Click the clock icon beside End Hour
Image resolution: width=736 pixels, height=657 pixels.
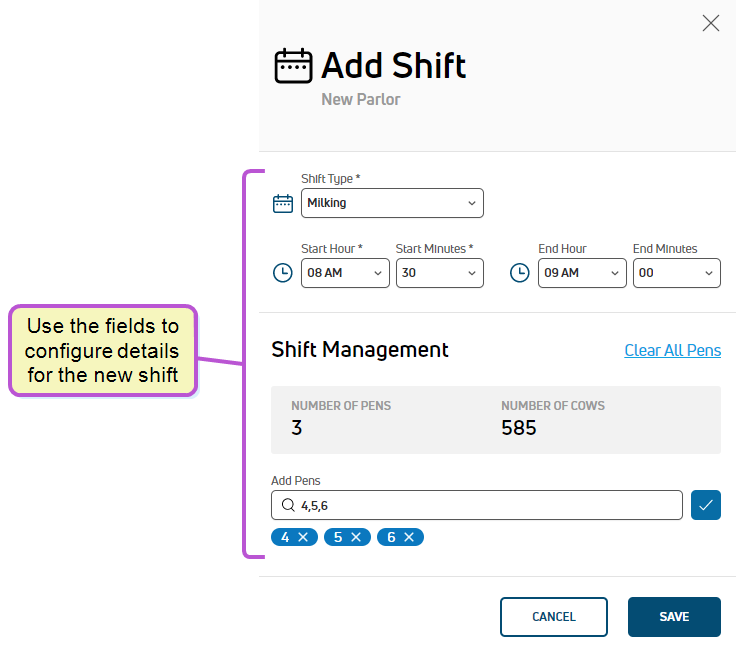[520, 273]
